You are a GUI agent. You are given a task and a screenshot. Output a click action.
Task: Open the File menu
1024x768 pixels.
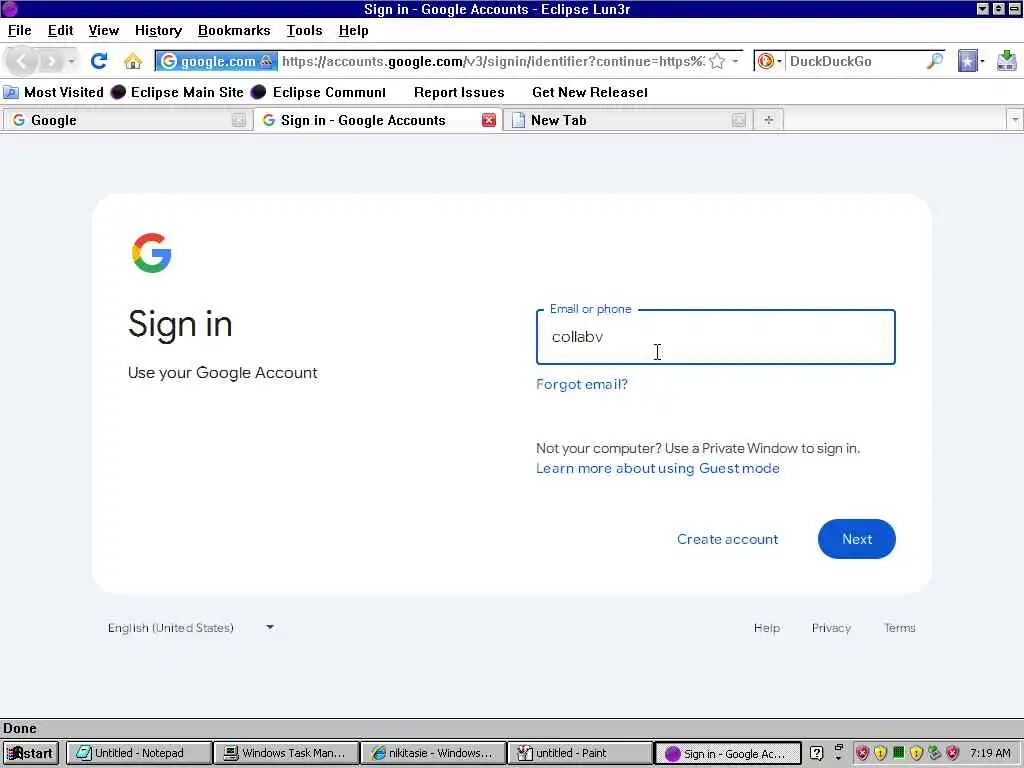tap(20, 31)
